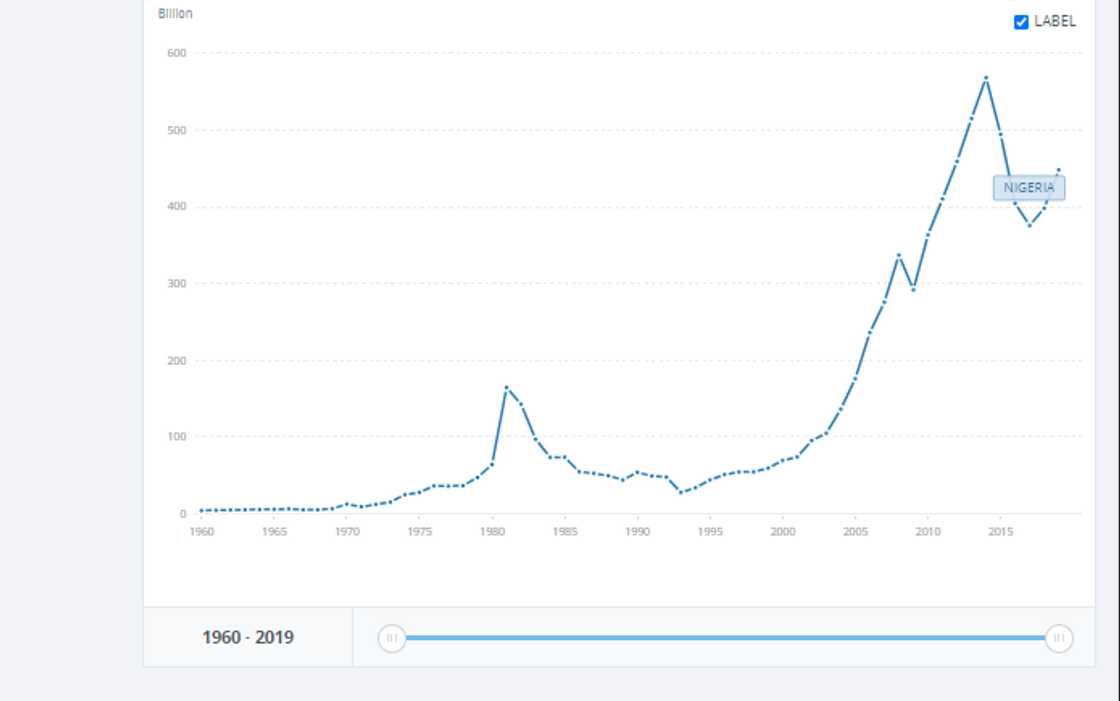Click the 2009 dip data point
Viewport: 1120px width, 701px height.
(913, 289)
